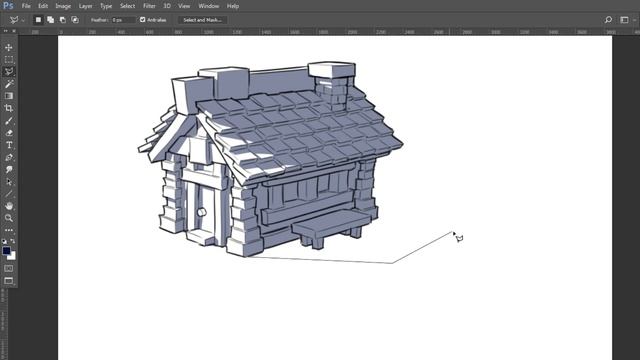Select the Brush tool
Image resolution: width=640 pixels, height=360 pixels.
[x=9, y=121]
